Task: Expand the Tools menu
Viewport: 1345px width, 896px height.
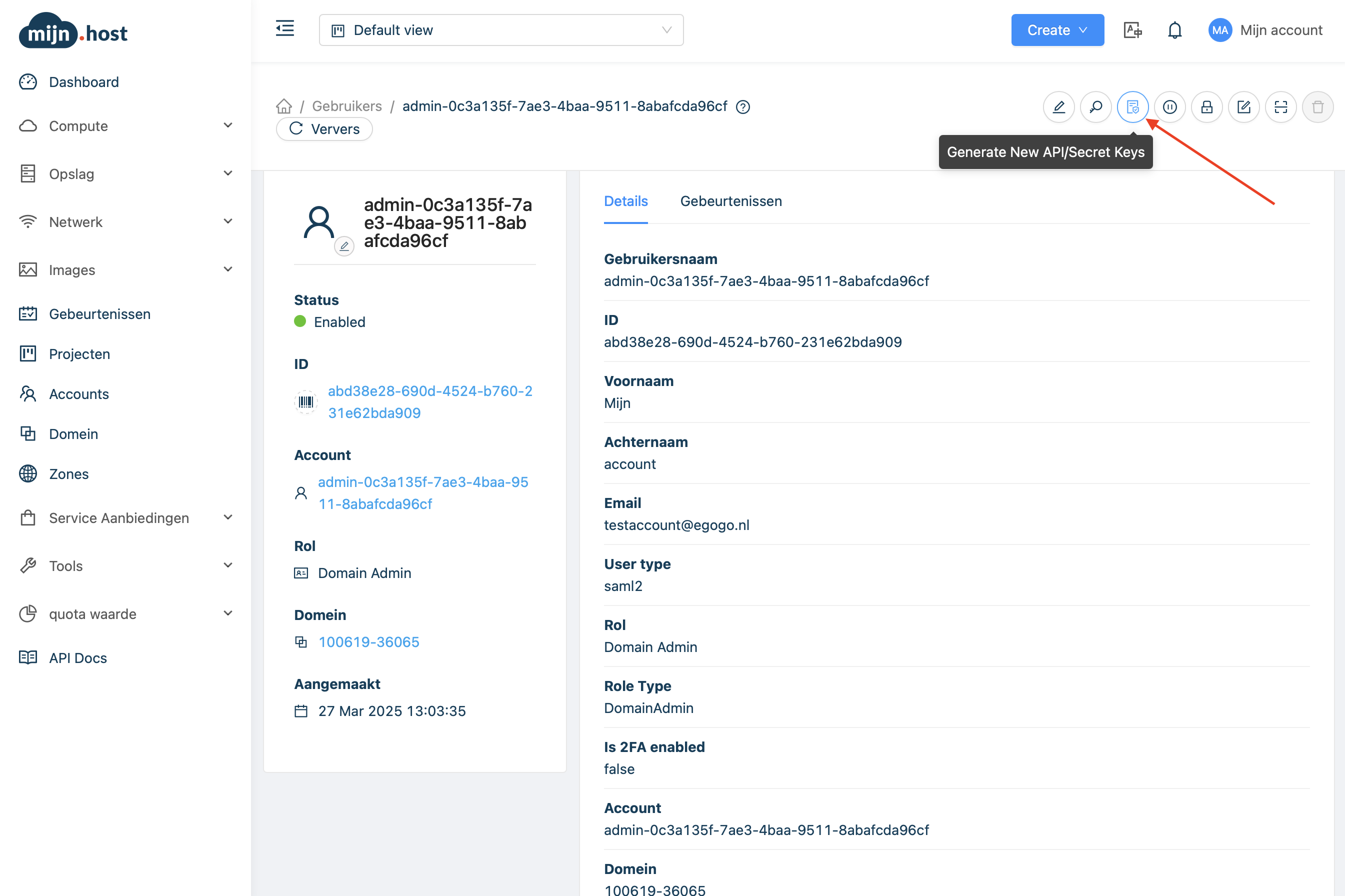Action: [125, 565]
